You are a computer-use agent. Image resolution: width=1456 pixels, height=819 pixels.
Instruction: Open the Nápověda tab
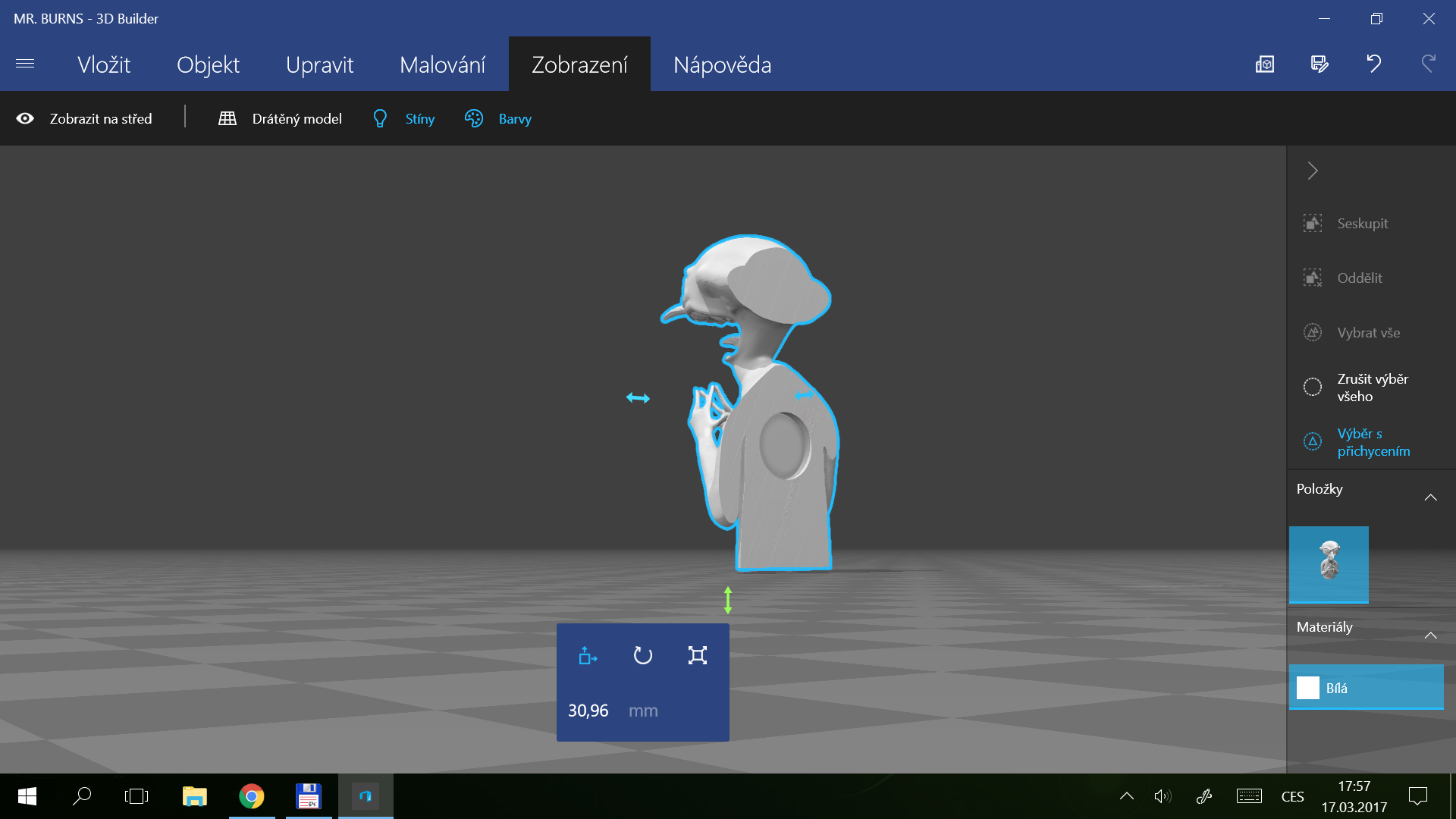pyautogui.click(x=722, y=64)
